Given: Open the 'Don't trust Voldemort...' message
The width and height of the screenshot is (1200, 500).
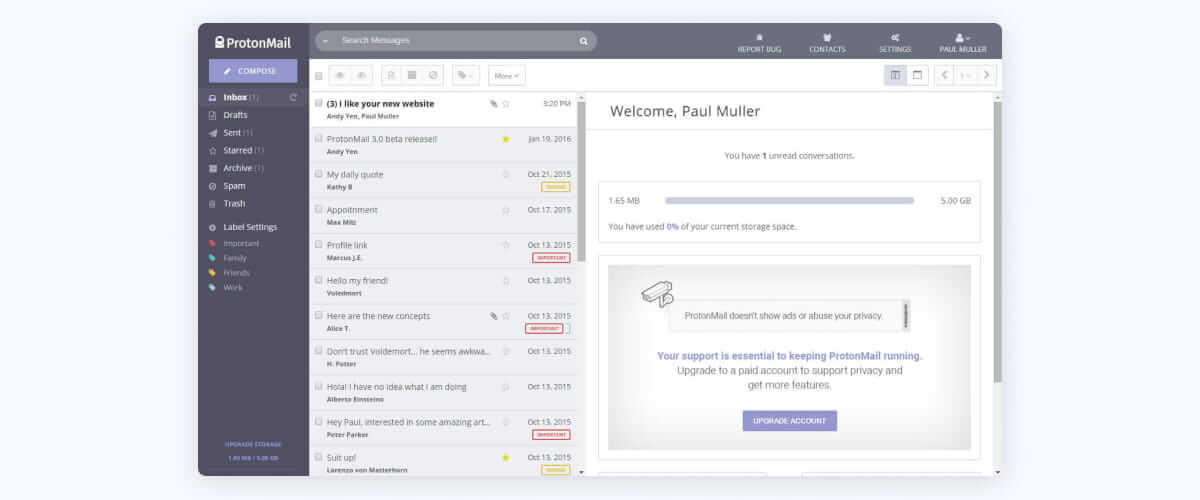Looking at the screenshot, I should pyautogui.click(x=444, y=357).
